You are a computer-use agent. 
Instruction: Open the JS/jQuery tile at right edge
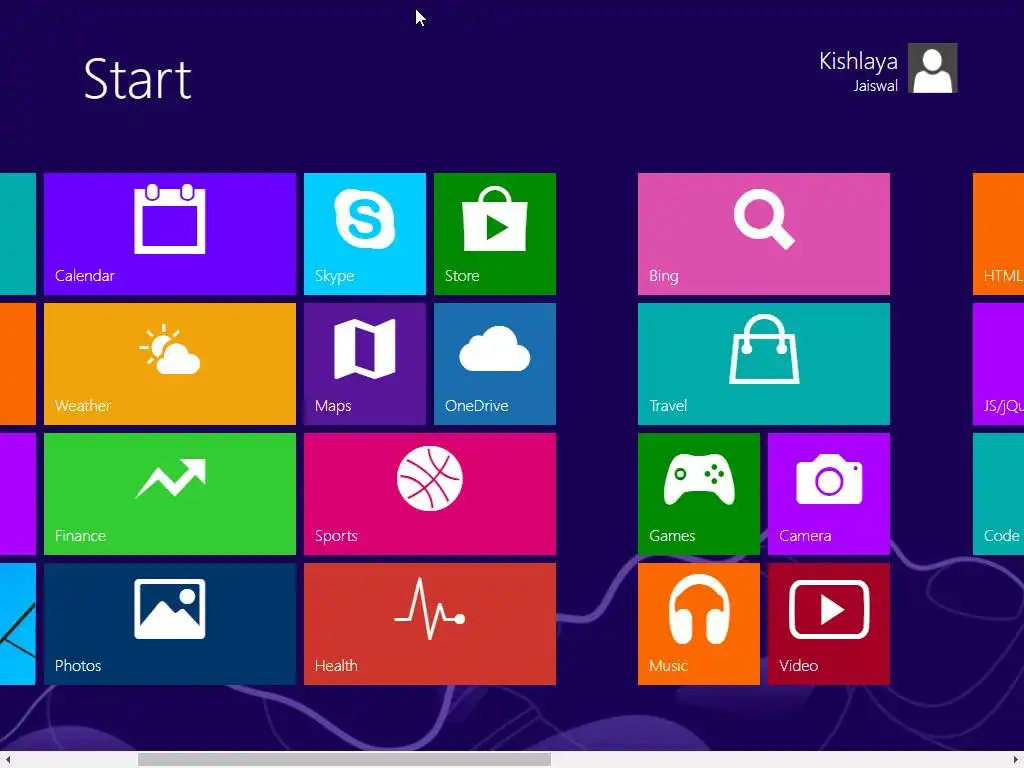pos(999,364)
